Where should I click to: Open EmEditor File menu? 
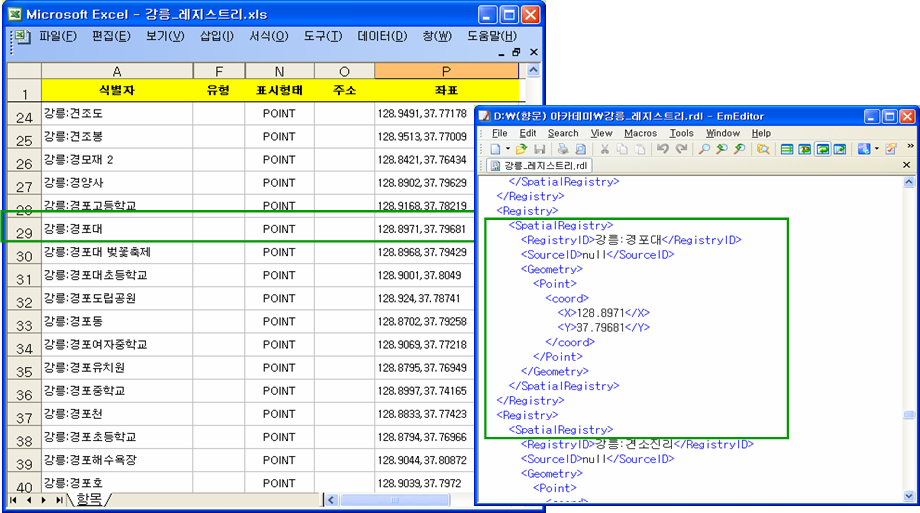tap(499, 133)
